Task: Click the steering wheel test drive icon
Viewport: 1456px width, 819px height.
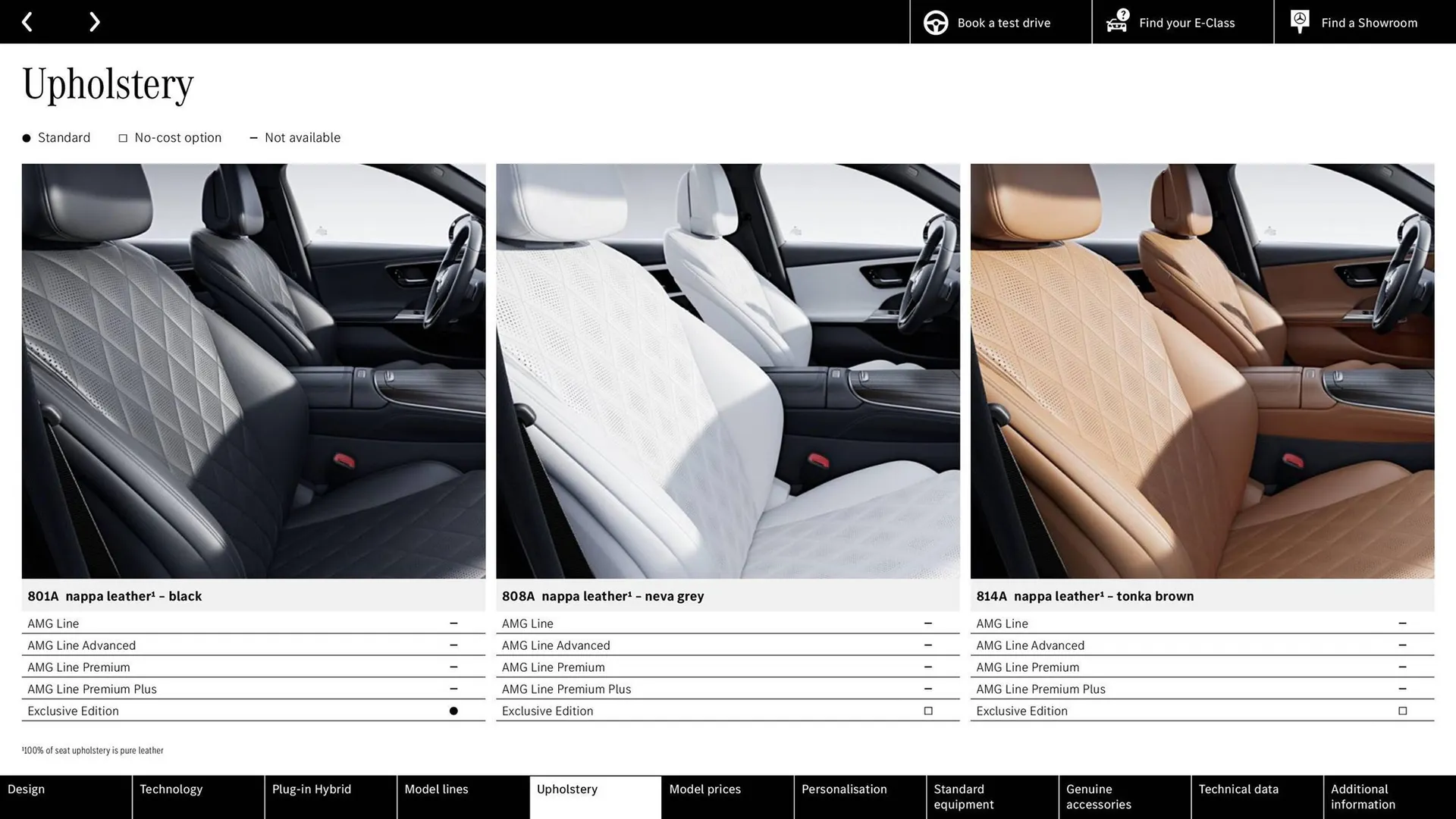Action: coord(935,22)
